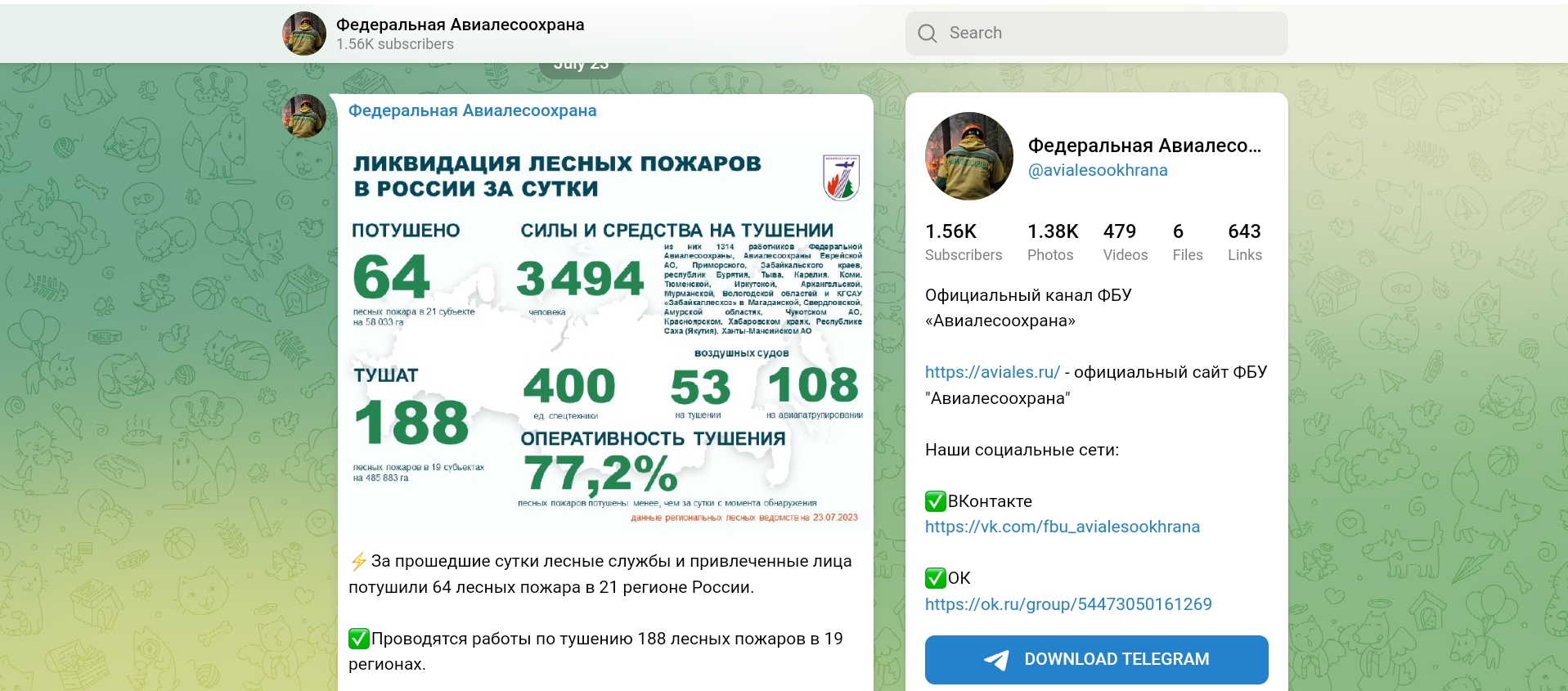The width and height of the screenshot is (1568, 691).
Task: Open https://aviales.ru/ website link
Action: point(992,372)
